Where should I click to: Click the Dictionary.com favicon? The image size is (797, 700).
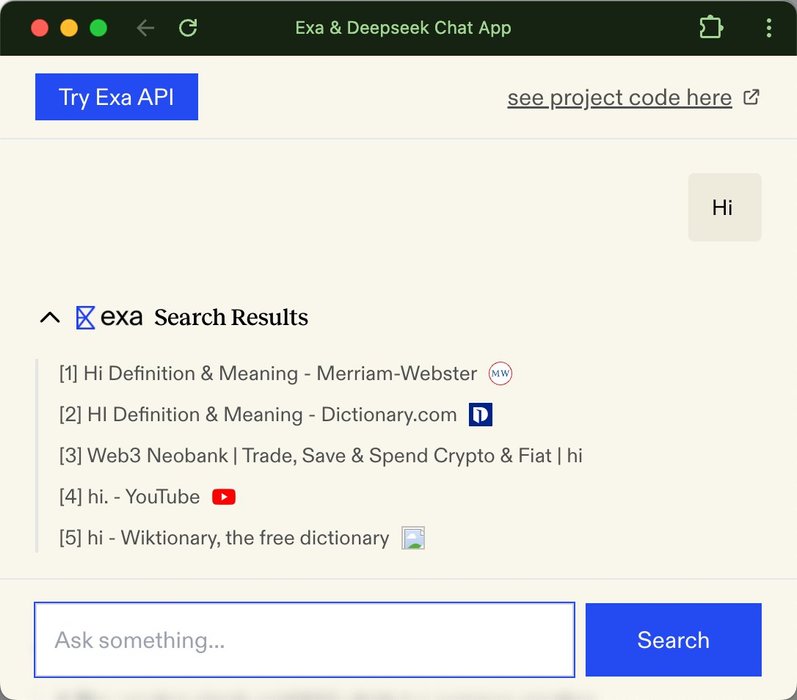[480, 414]
